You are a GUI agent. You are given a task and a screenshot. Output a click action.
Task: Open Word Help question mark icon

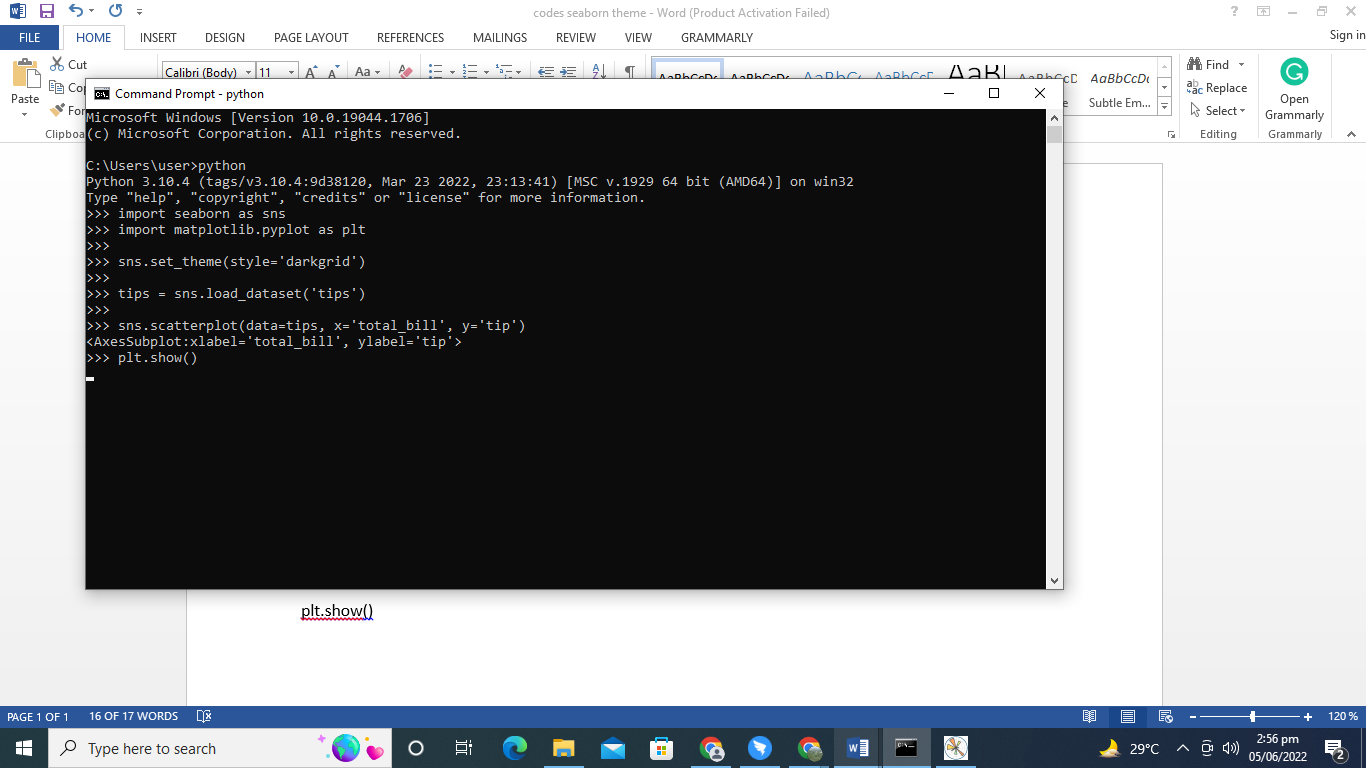pos(1234,12)
